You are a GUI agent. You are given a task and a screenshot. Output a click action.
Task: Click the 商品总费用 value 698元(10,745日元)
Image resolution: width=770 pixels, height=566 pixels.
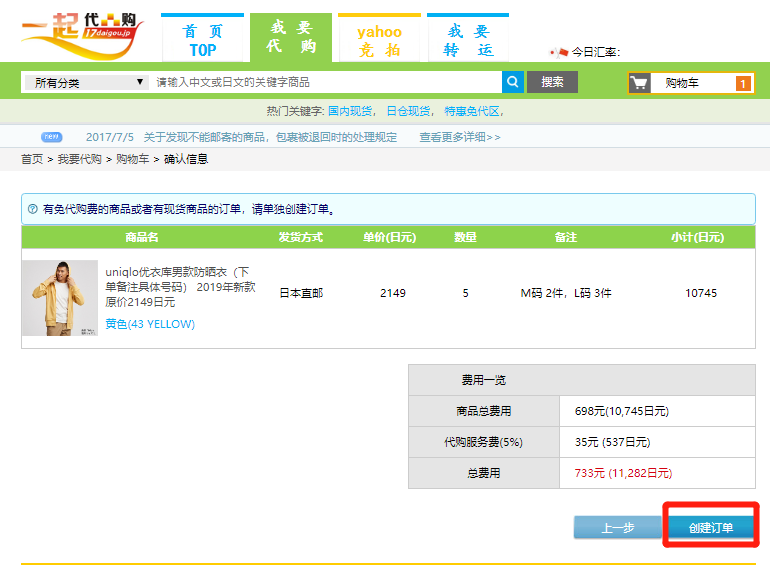[x=622, y=411]
